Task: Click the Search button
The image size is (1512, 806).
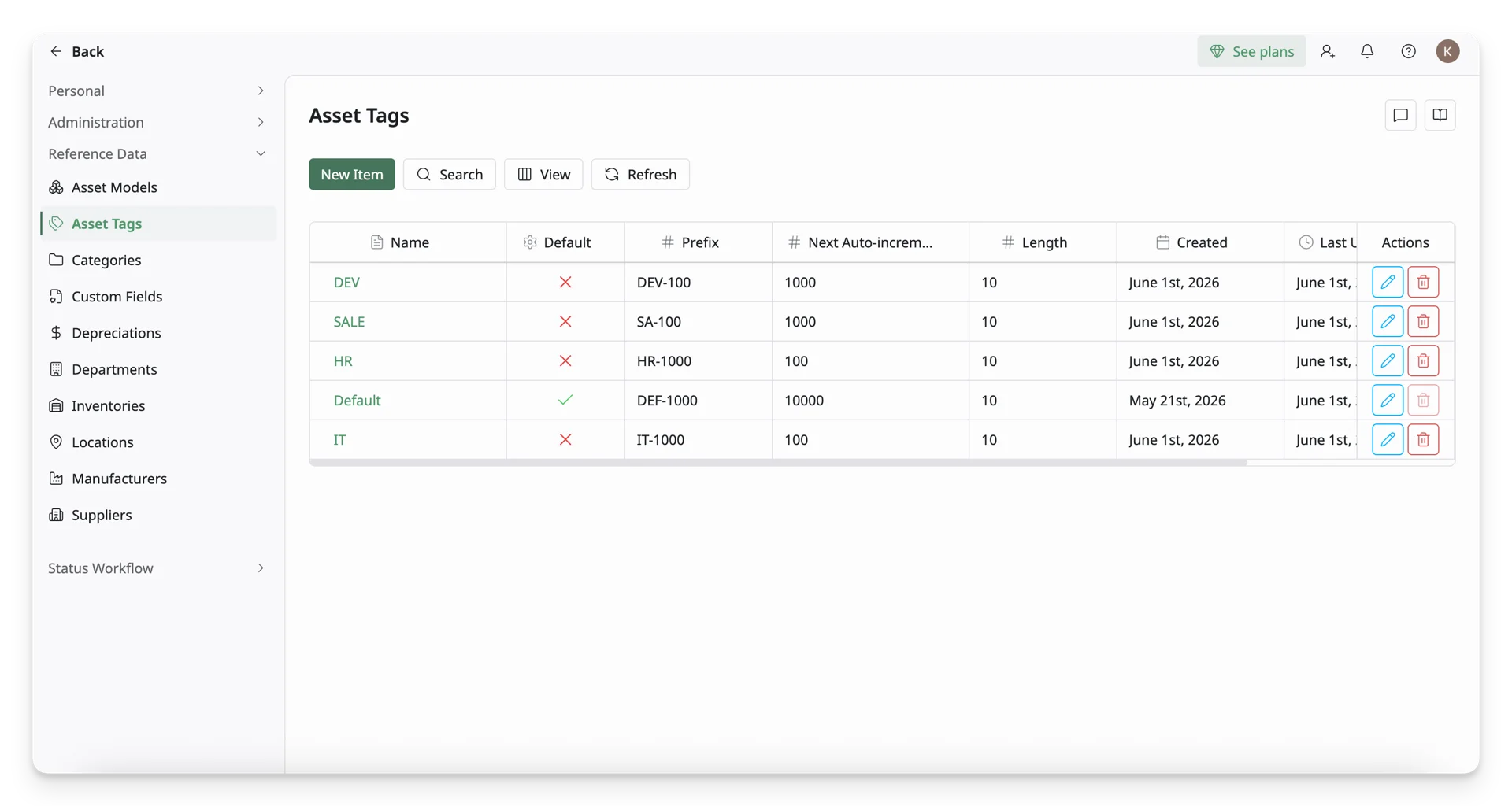Action: click(x=450, y=174)
